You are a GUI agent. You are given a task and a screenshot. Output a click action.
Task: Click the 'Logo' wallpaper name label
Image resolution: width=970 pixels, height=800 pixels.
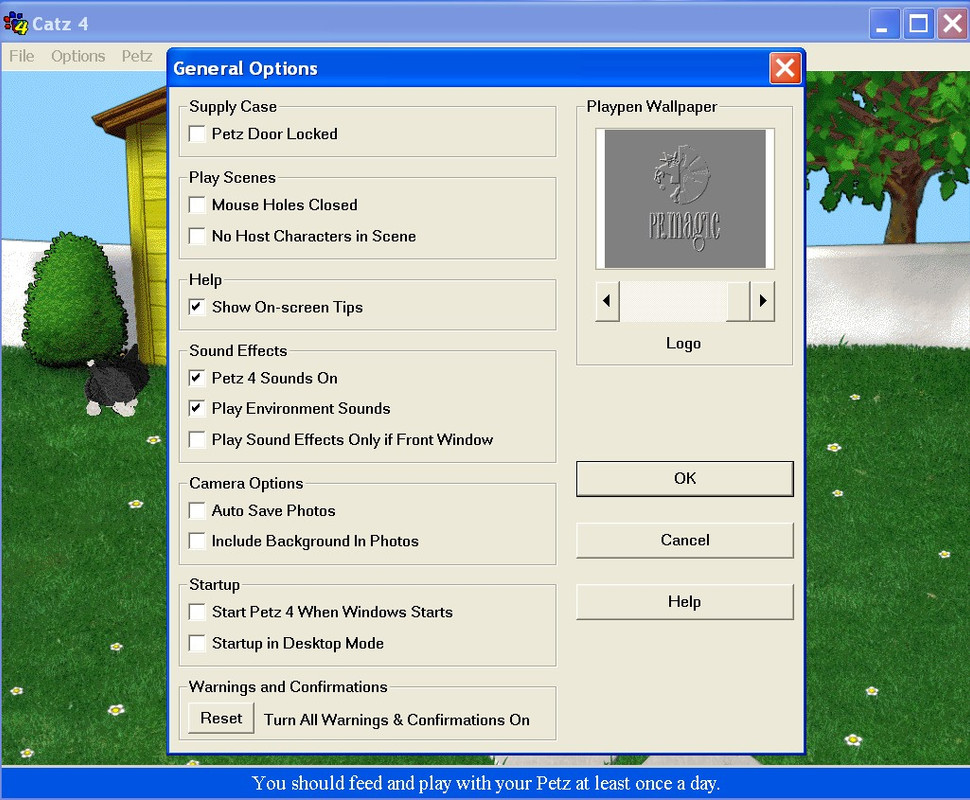[684, 343]
